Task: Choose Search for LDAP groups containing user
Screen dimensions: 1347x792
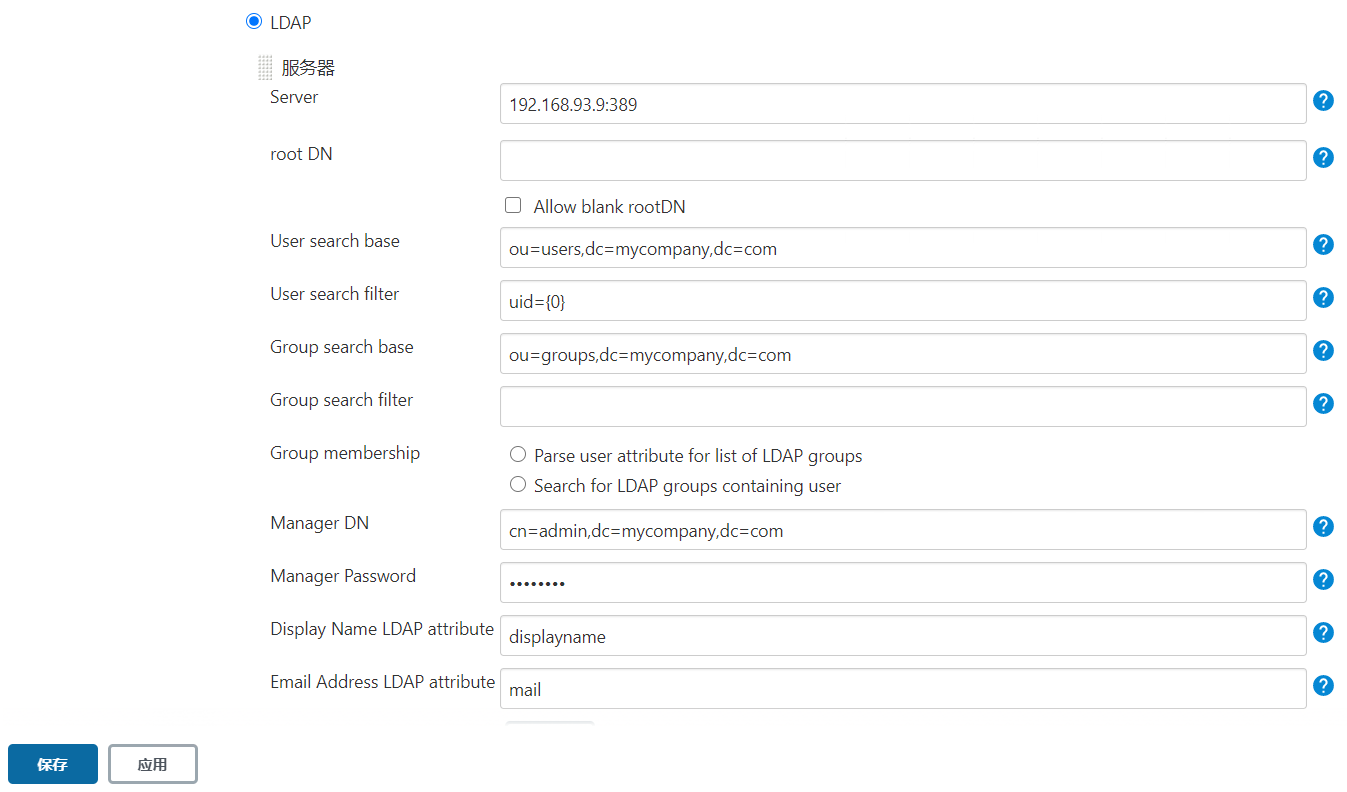Action: tap(518, 485)
